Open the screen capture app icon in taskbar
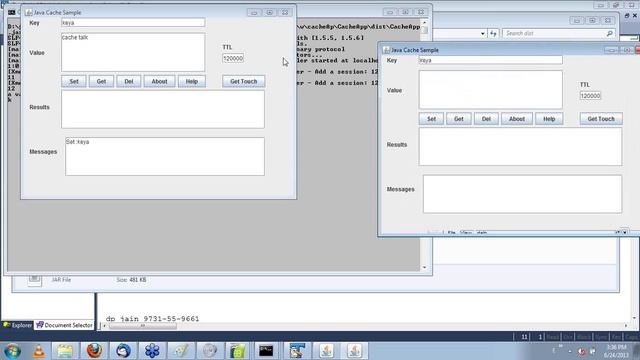This screenshot has width=640, height=360. coord(297,351)
